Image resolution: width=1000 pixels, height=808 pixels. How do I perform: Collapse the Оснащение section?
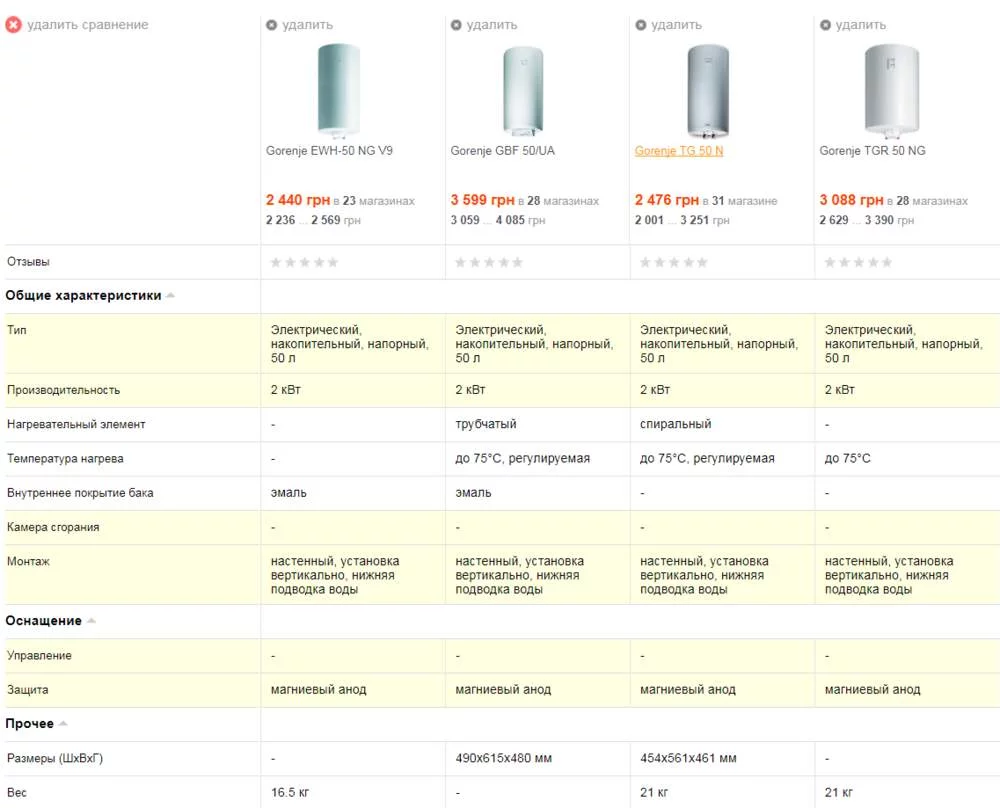pos(91,621)
